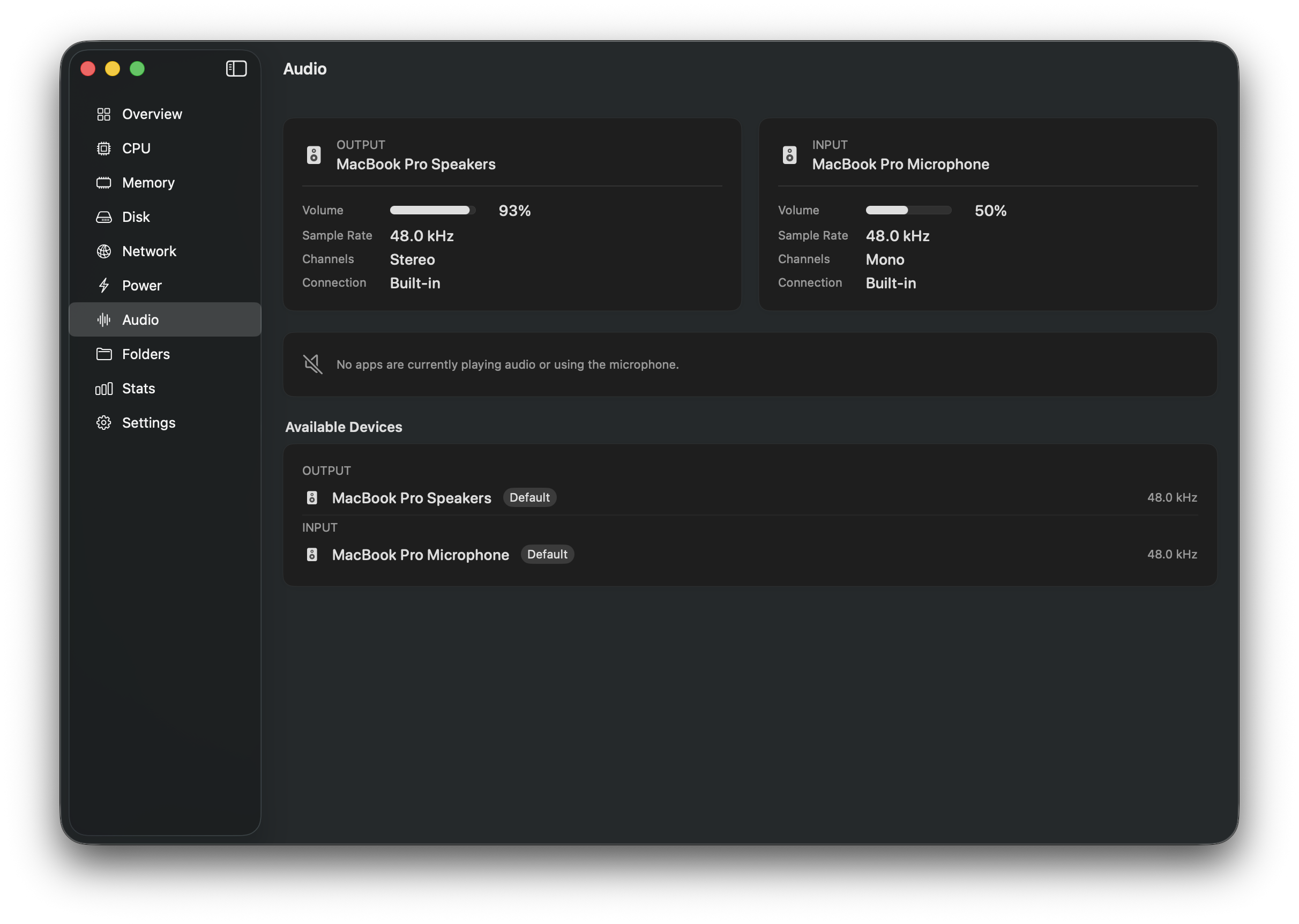Click the green full-screen window button
This screenshot has height=924, width=1299.
point(137,69)
